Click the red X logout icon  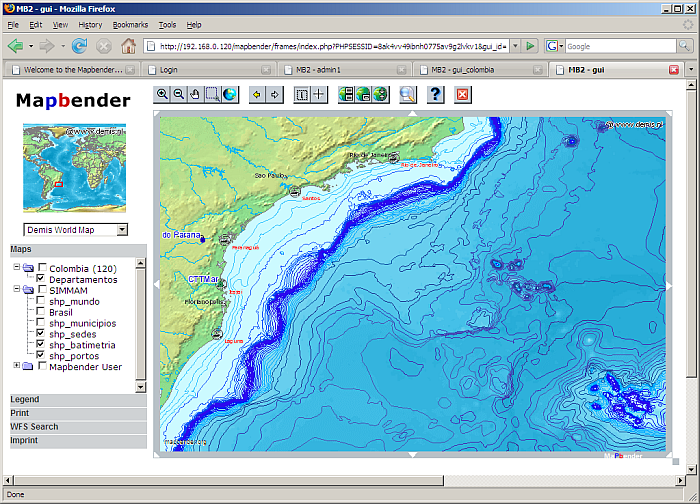coord(462,94)
